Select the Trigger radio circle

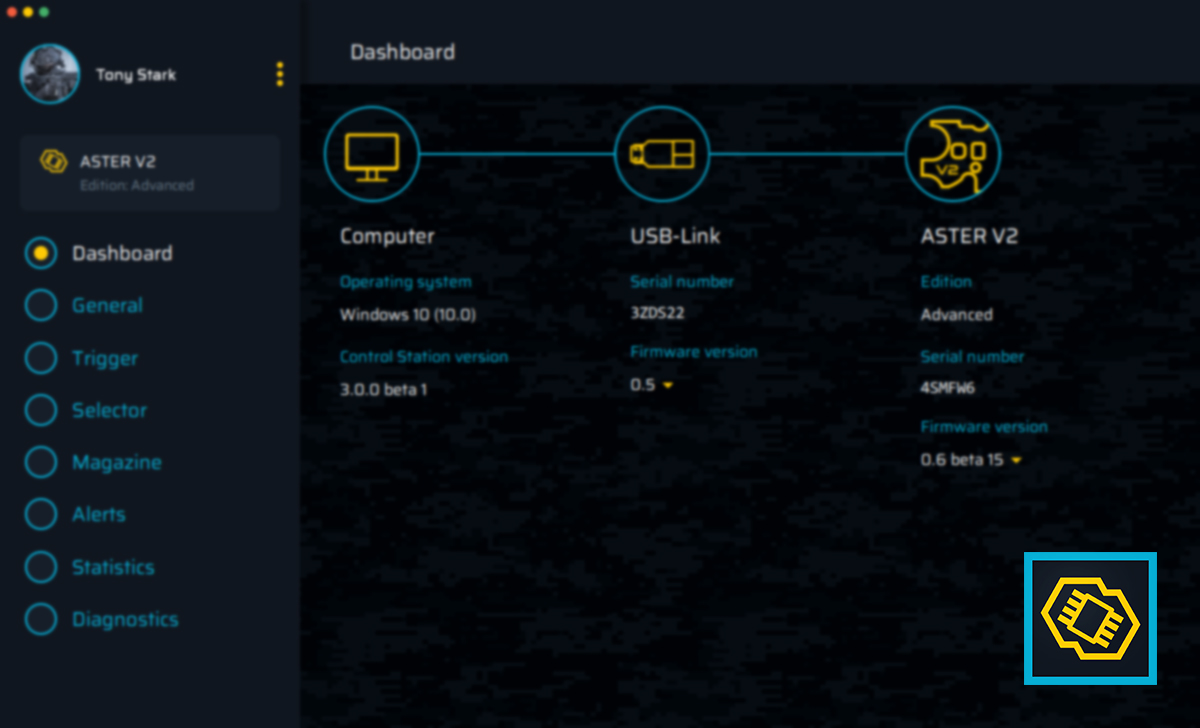41,358
